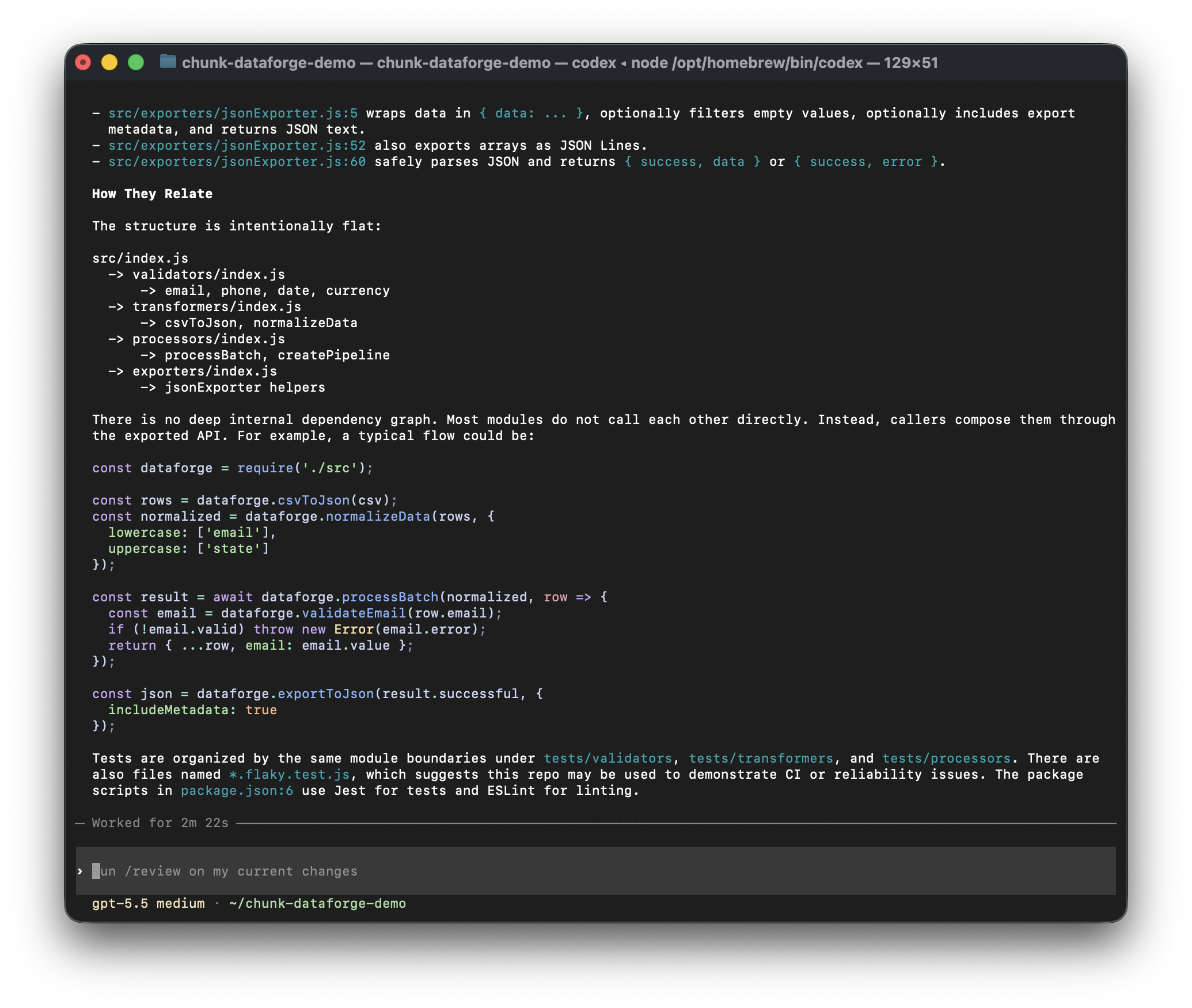Viewport: 1192px width, 1008px height.
Task: Click the lowercase: ['email'] code line
Action: pyautogui.click(x=193, y=532)
